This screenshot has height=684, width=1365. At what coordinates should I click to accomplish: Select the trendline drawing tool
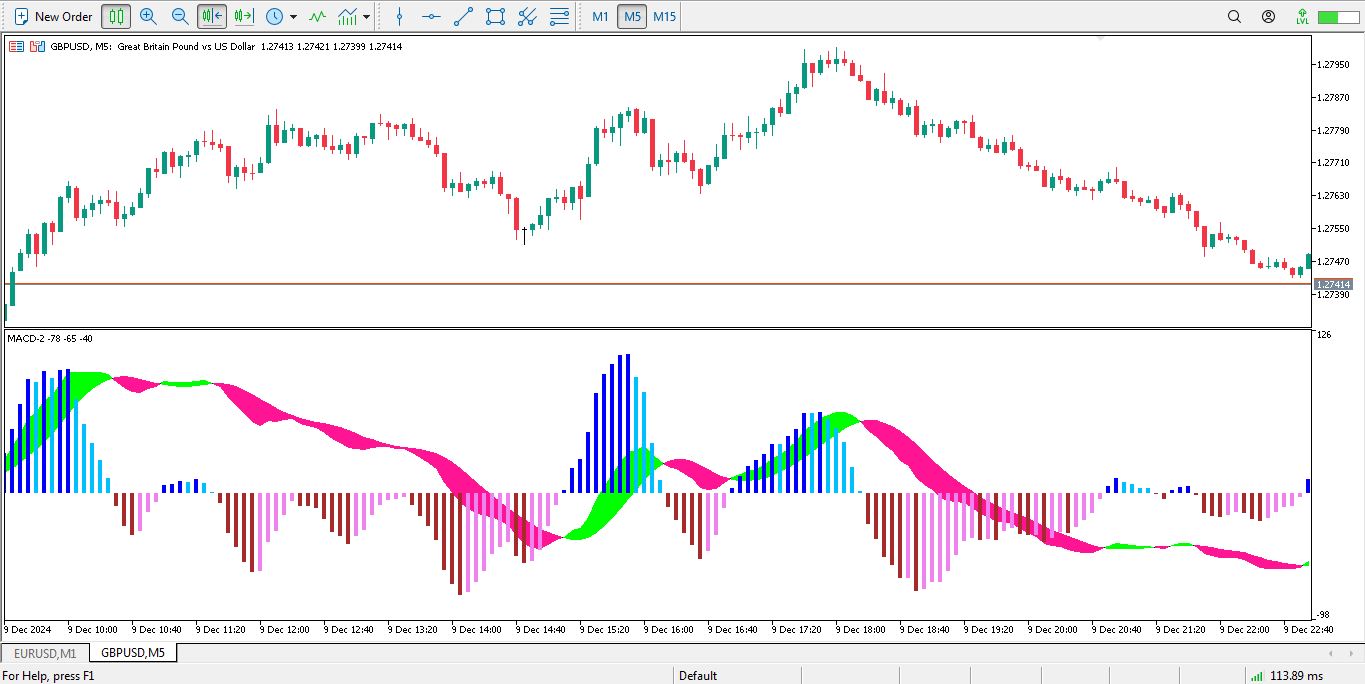click(x=463, y=16)
